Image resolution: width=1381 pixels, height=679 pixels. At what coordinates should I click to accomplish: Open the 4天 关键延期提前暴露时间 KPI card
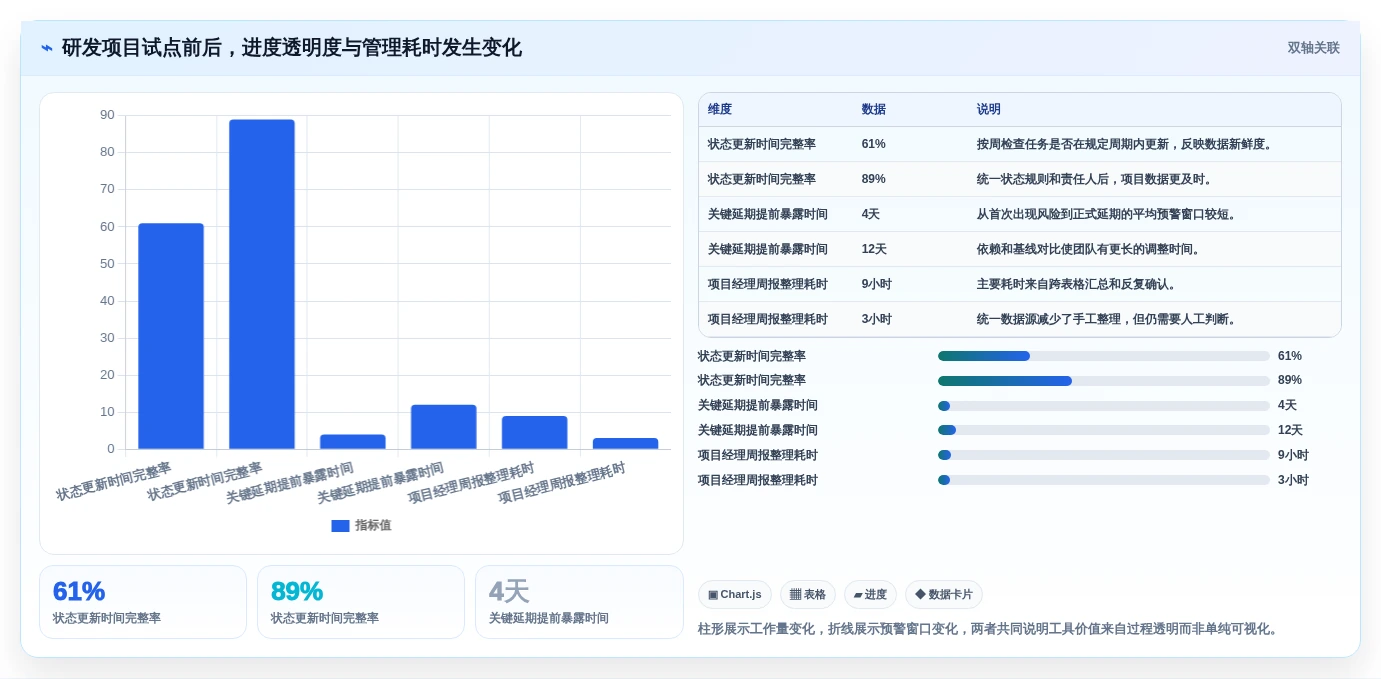pos(579,602)
